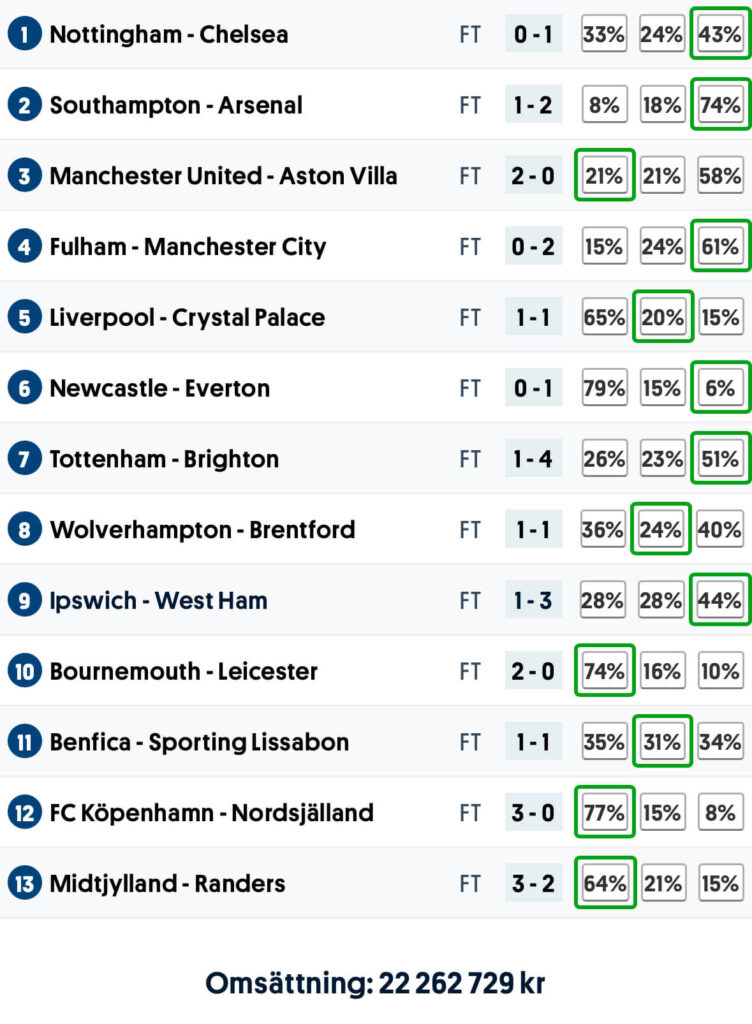Viewport: 752px width, 1024px height.
Task: Click number 12 badge beside FC Köpenhamn
Action: click(x=24, y=813)
